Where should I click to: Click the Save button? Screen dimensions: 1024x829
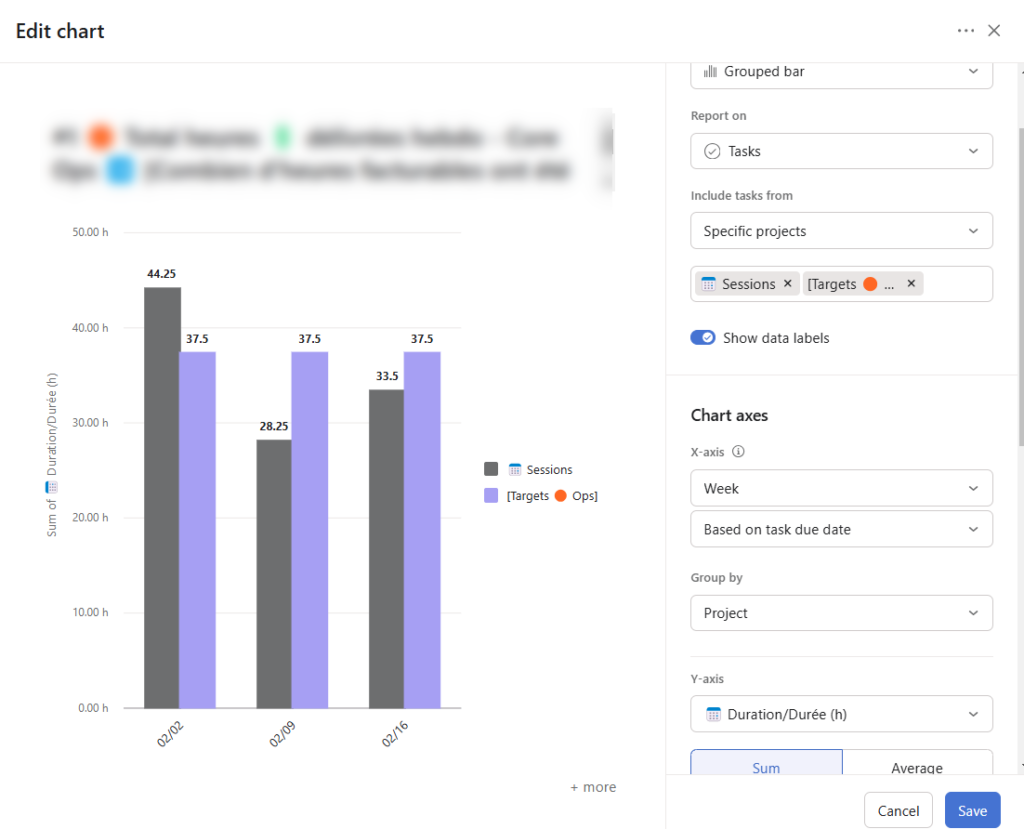pyautogui.click(x=972, y=810)
